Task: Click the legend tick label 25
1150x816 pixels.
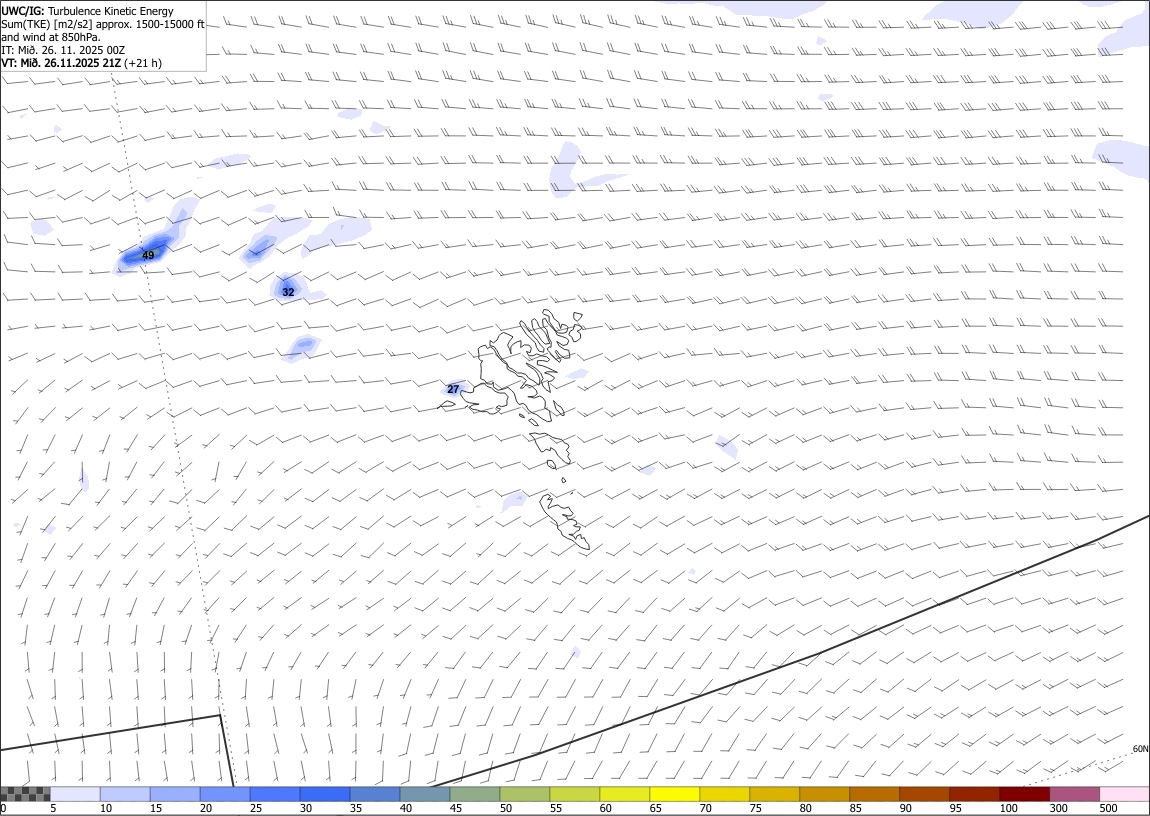Action: point(255,808)
